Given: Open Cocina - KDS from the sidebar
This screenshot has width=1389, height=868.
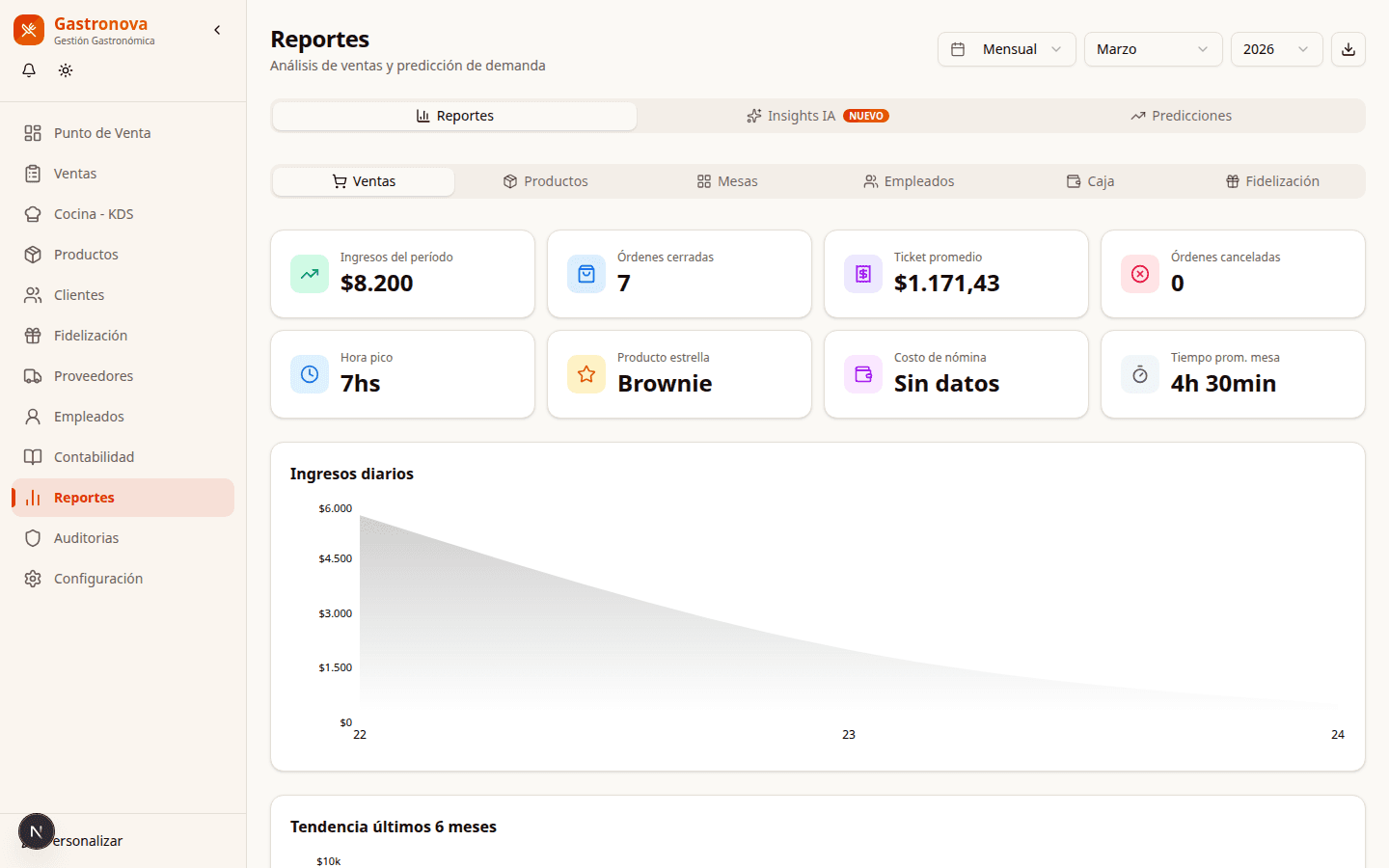Looking at the screenshot, I should [94, 214].
